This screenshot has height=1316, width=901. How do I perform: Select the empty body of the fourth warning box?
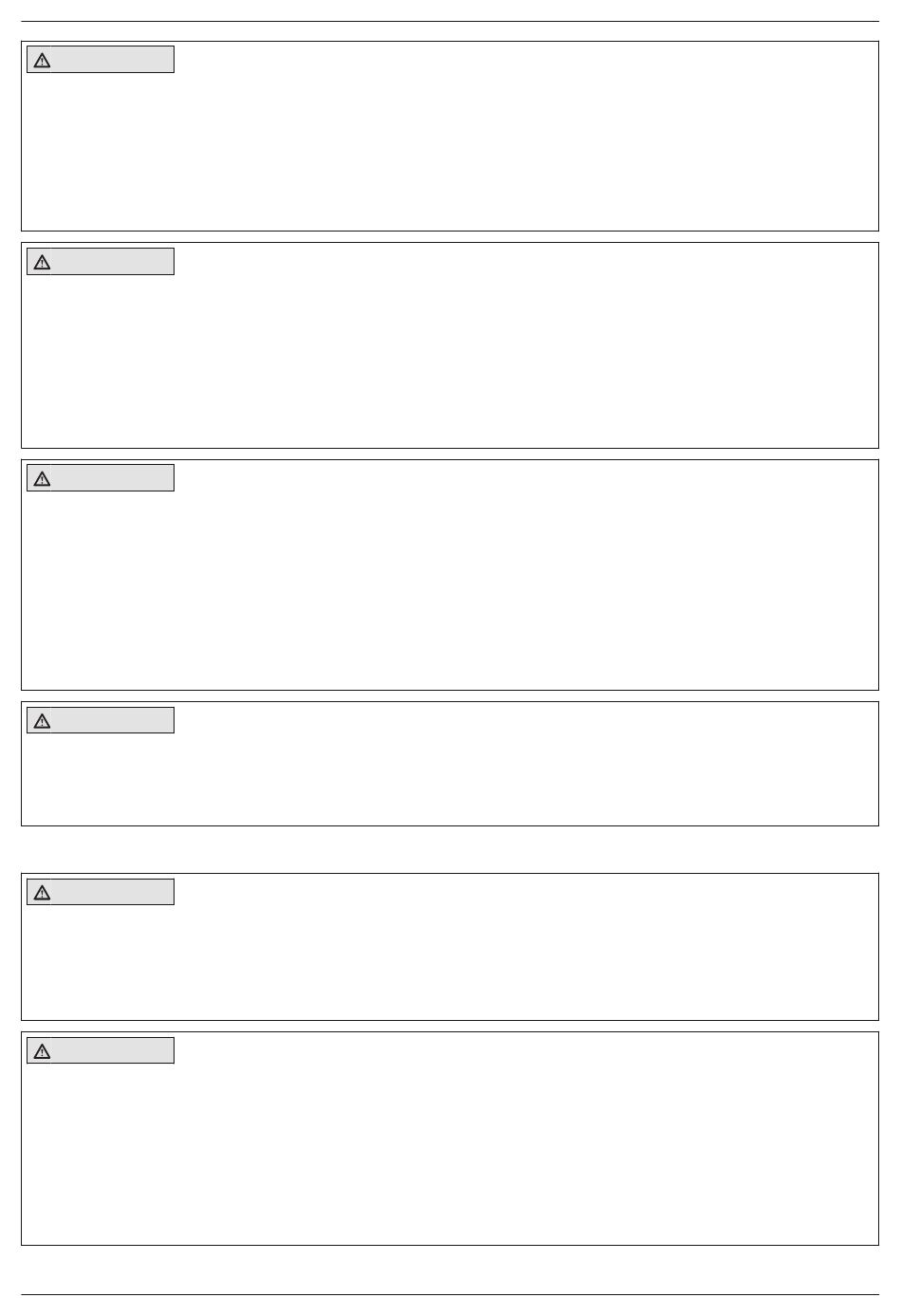coord(450,778)
